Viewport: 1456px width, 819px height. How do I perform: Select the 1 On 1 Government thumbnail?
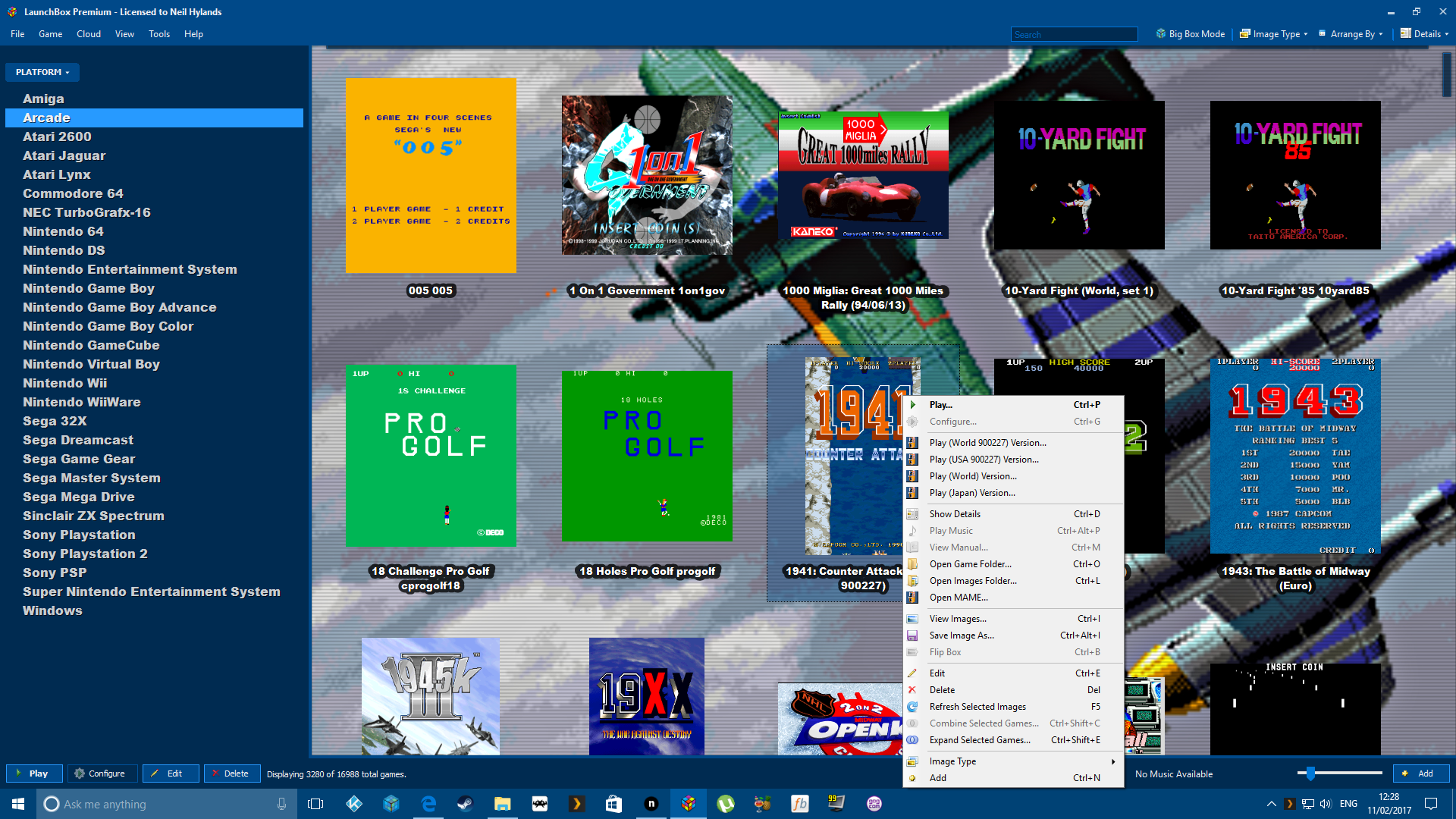647,175
